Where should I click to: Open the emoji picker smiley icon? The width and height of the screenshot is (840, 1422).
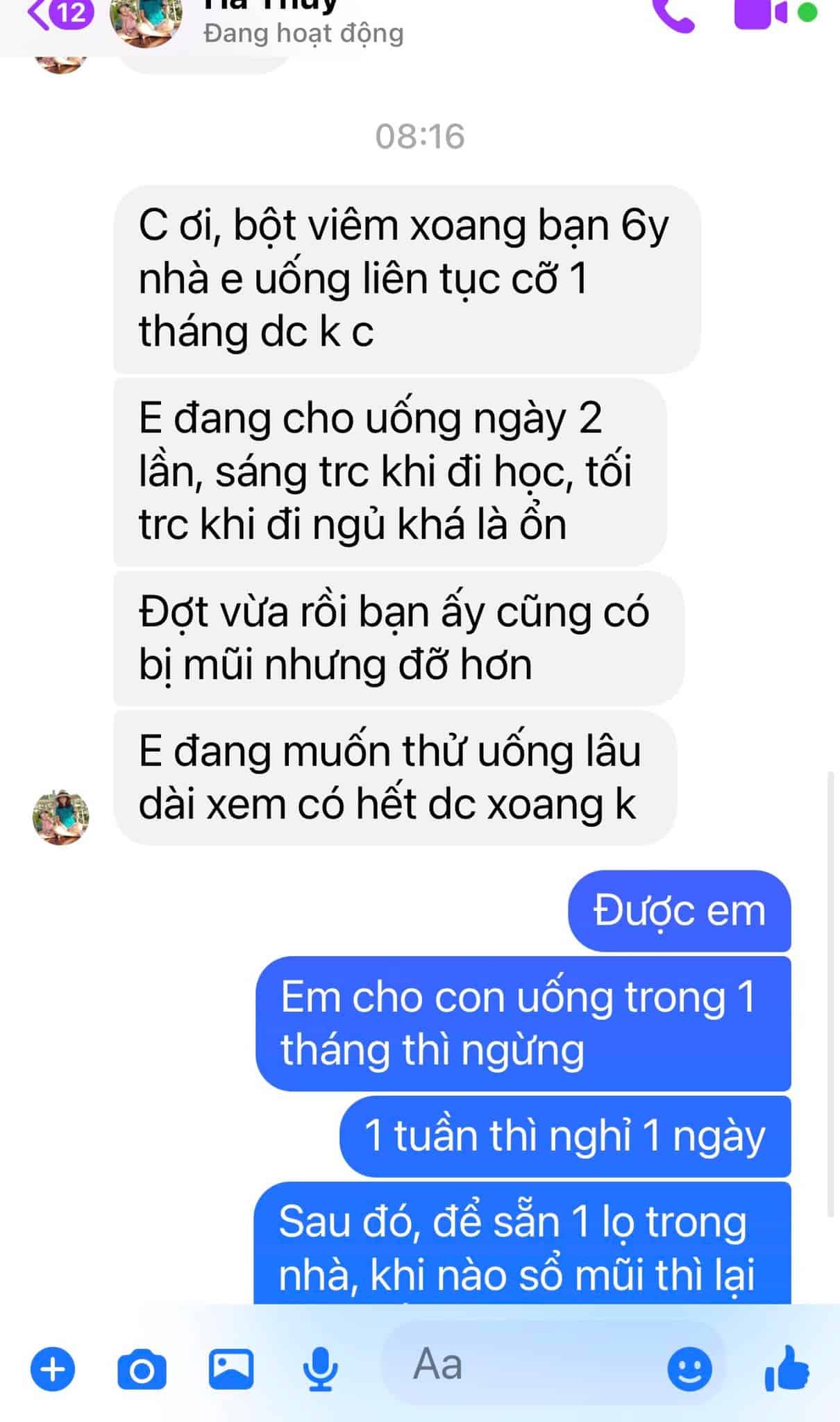coord(689,1369)
